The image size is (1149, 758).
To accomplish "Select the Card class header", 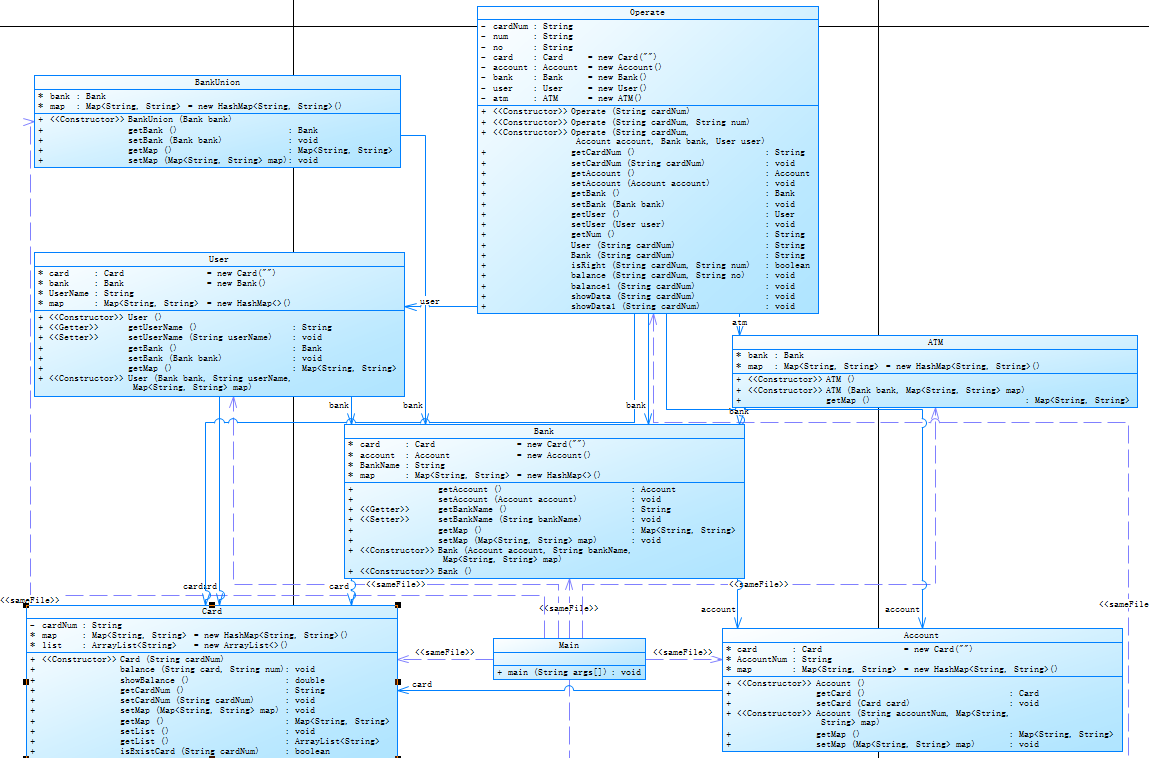I will (212, 611).
